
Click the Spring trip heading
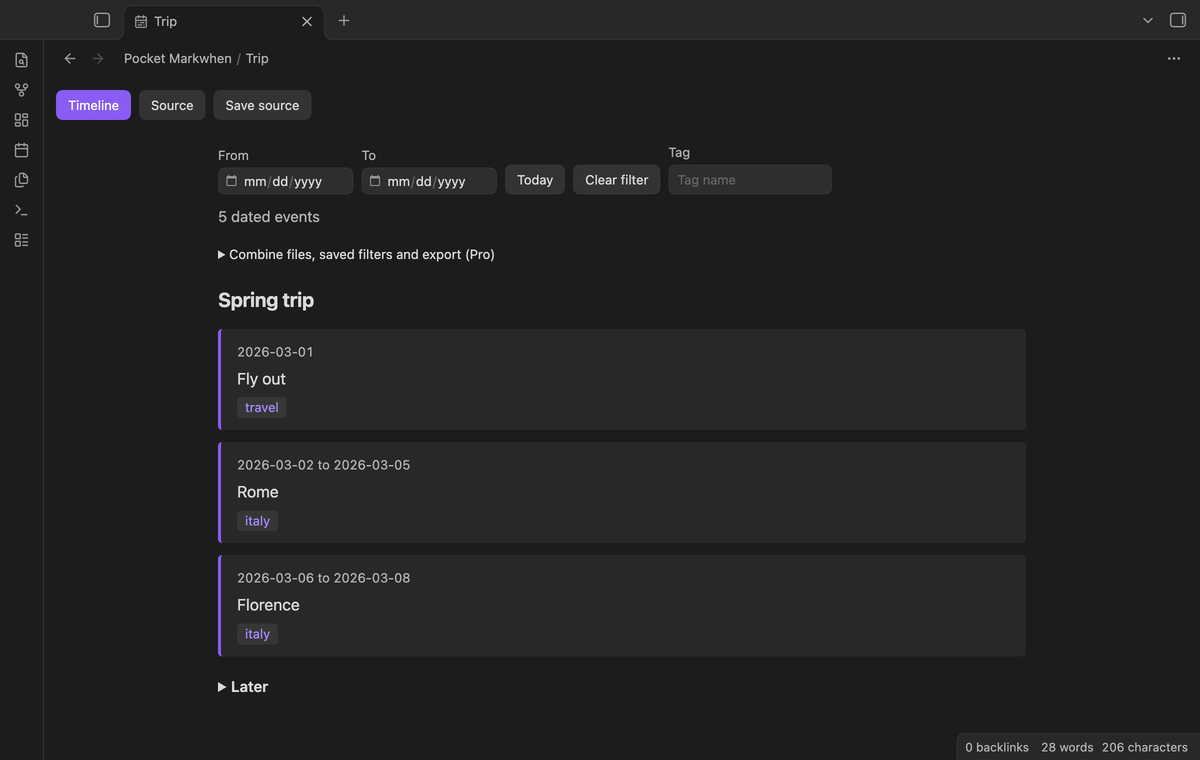266,300
